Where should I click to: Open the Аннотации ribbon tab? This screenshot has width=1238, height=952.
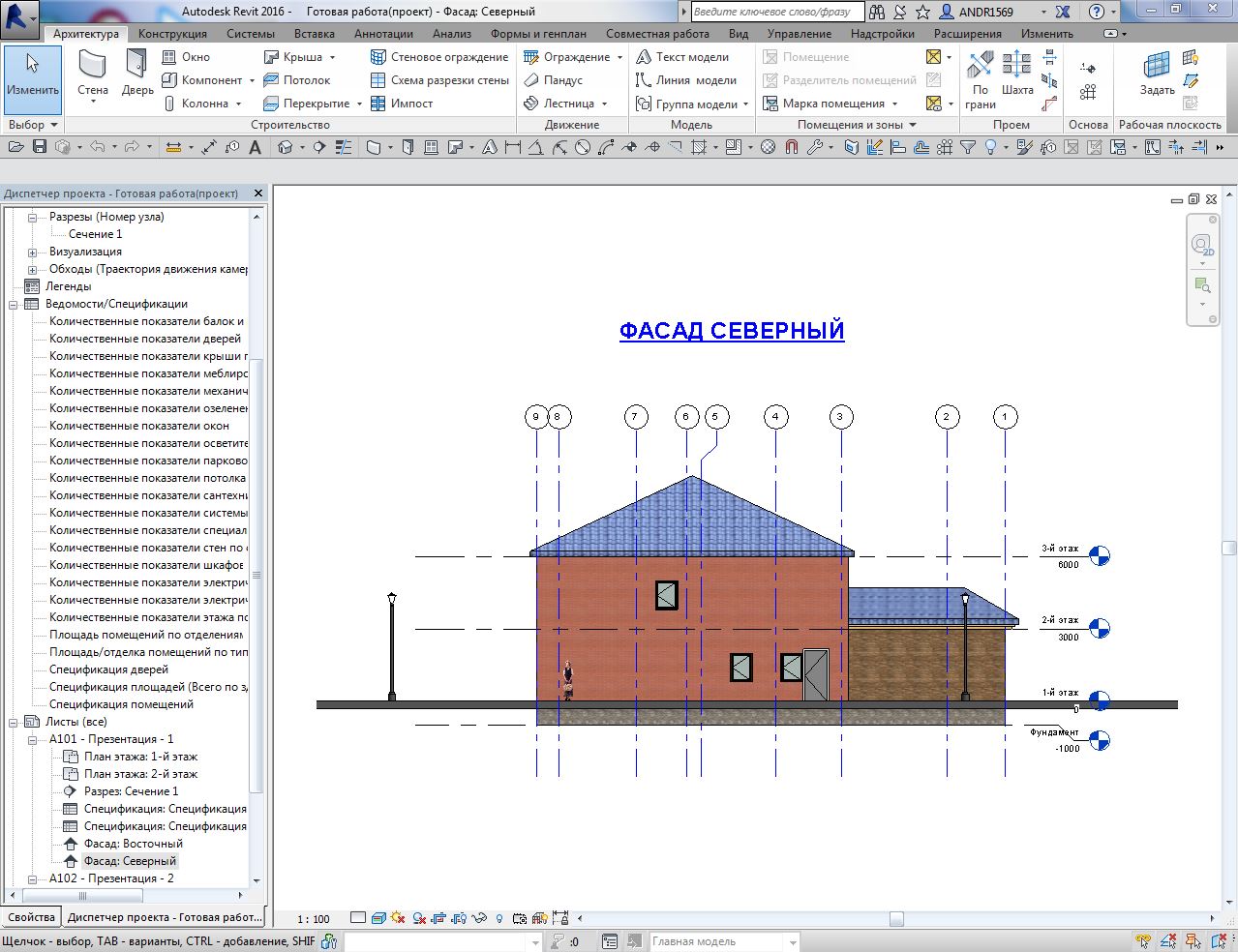coord(383,34)
